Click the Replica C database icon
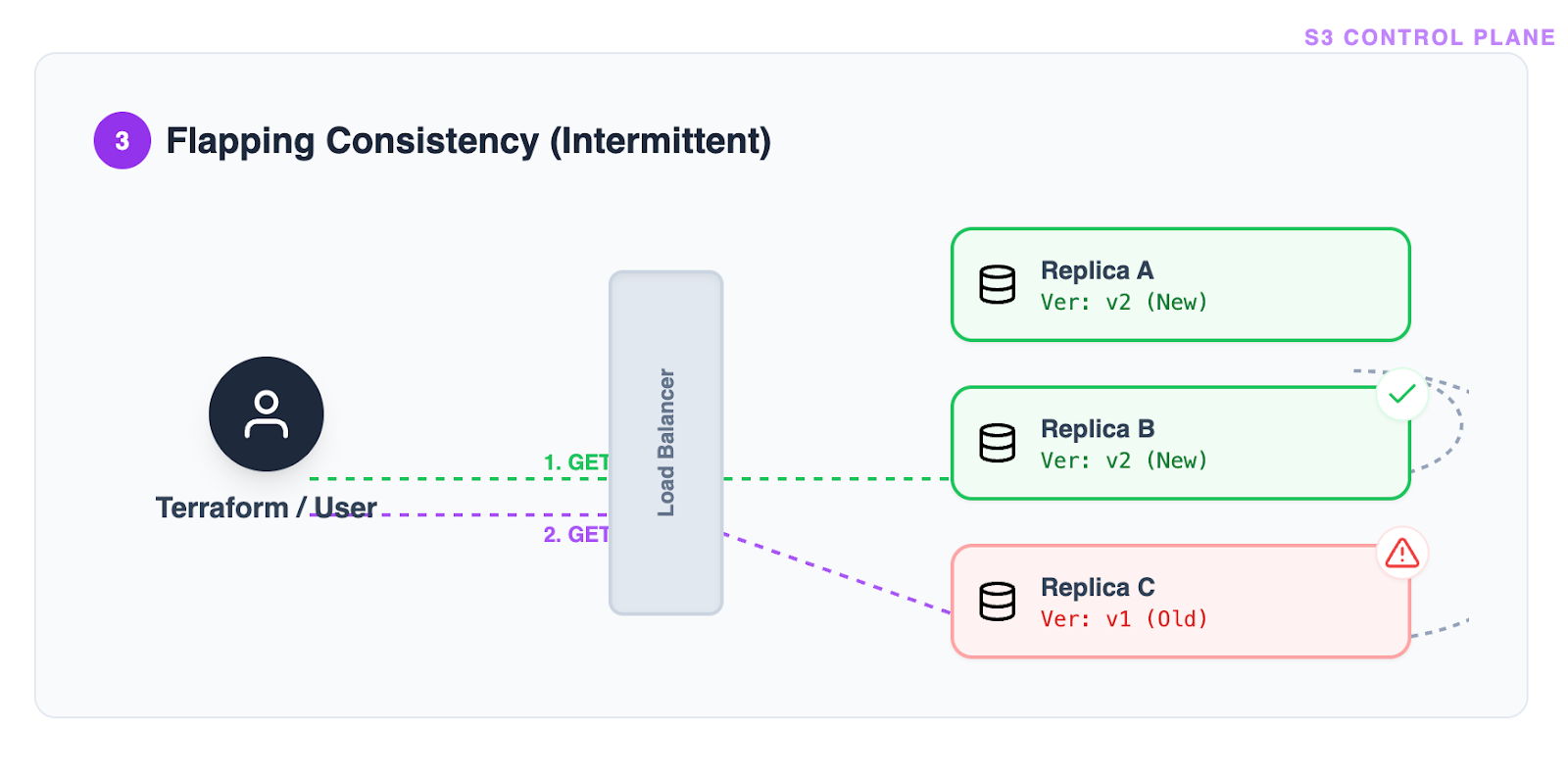Screen dimensions: 1568x776 (x=997, y=602)
